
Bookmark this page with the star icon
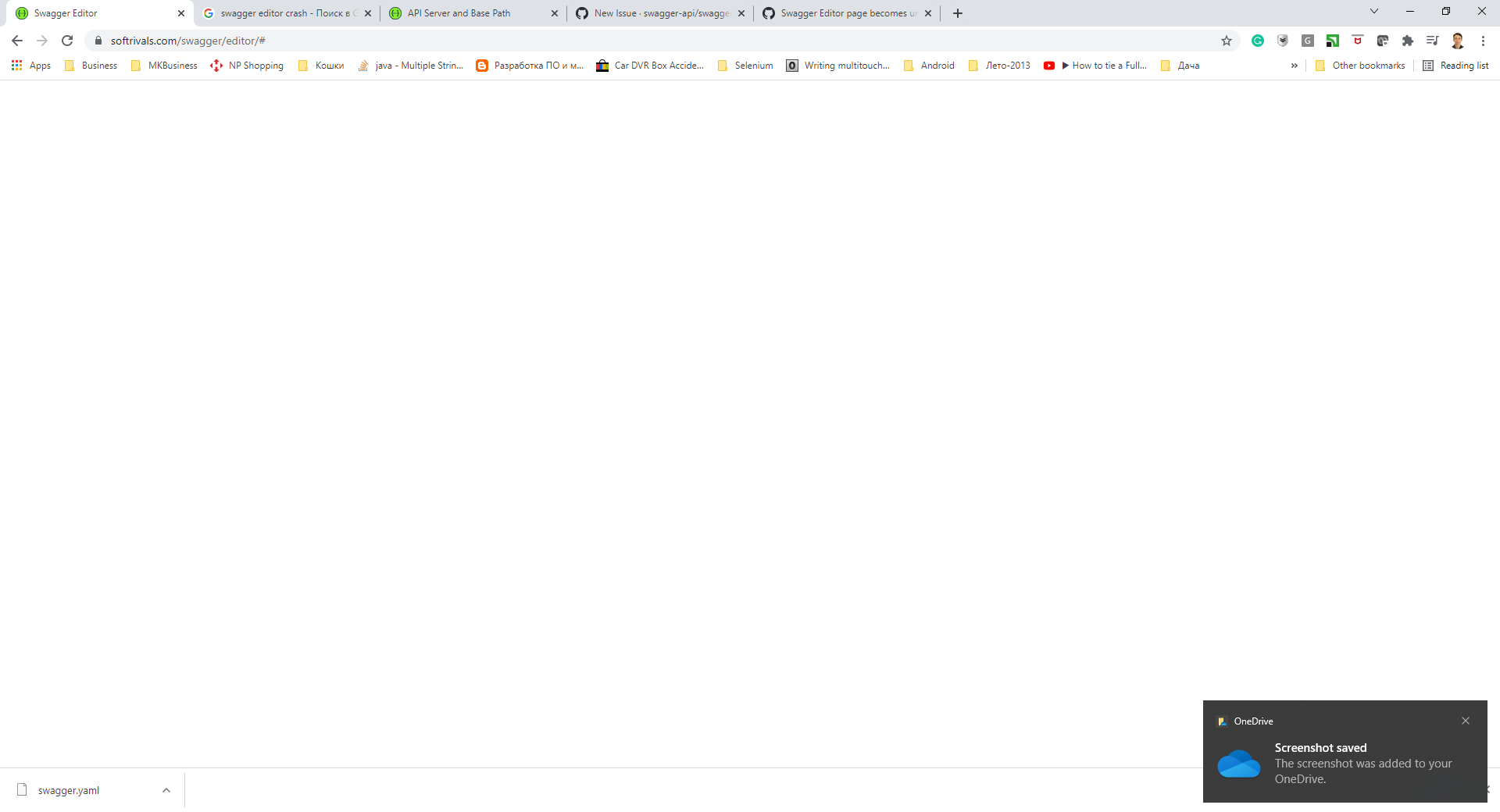tap(1227, 40)
